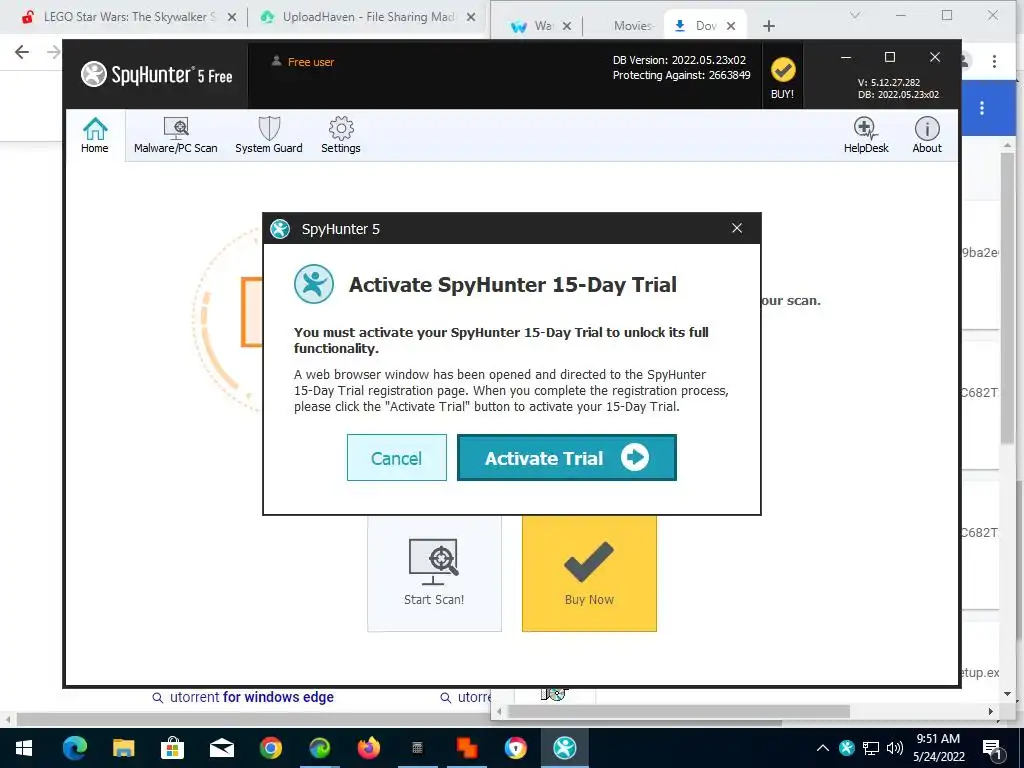Click the BUY! checkmark badge
Viewport: 1024px width, 768px height.
click(x=782, y=78)
